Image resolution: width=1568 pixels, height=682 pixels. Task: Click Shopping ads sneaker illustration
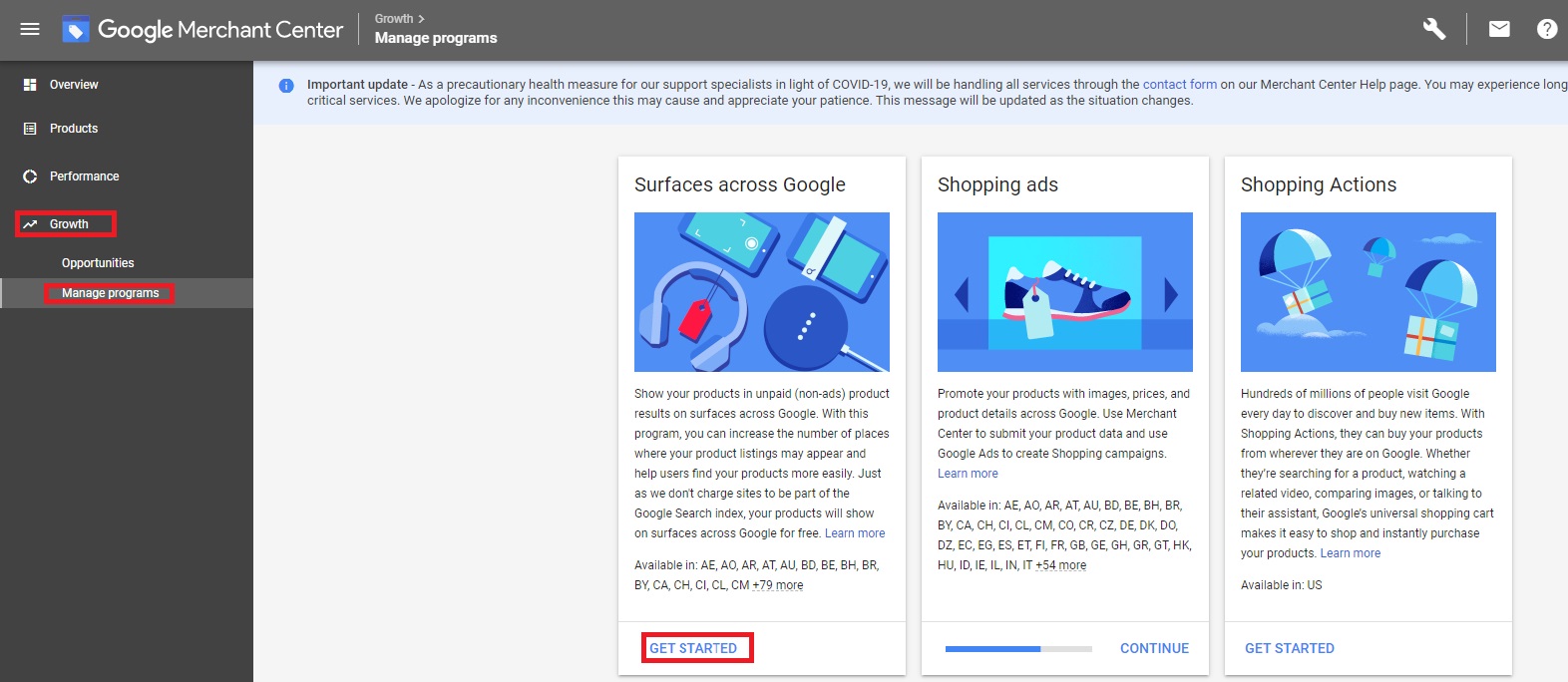[x=1065, y=292]
